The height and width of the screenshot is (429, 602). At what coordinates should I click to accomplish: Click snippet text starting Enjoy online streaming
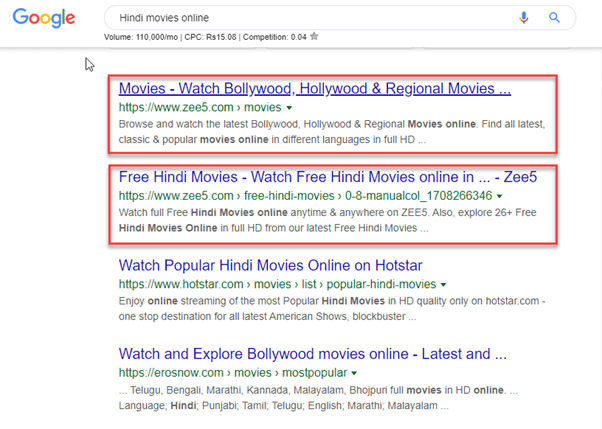pos(332,308)
